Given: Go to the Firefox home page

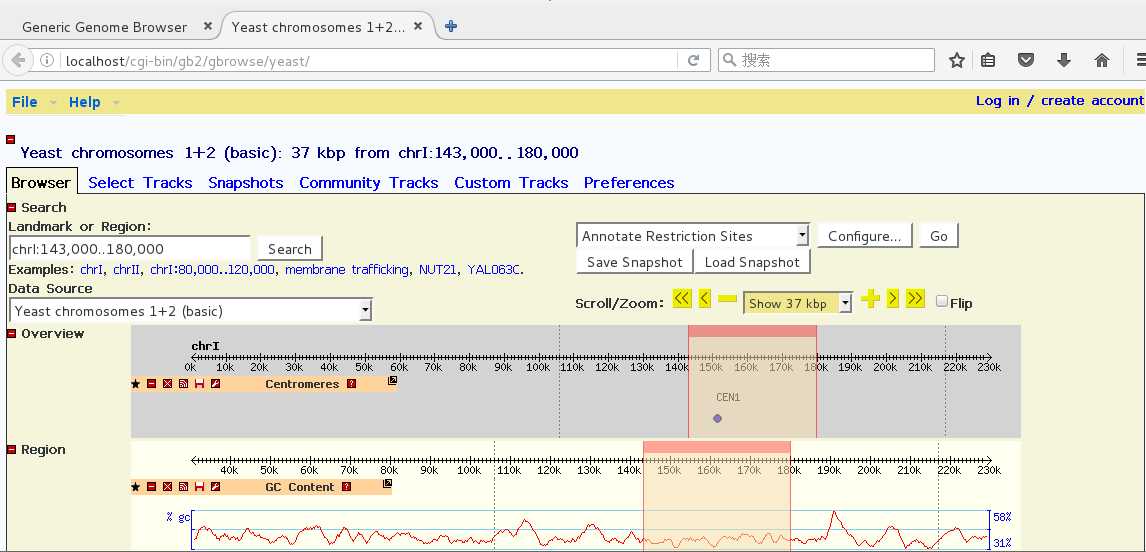Looking at the screenshot, I should point(1102,61).
